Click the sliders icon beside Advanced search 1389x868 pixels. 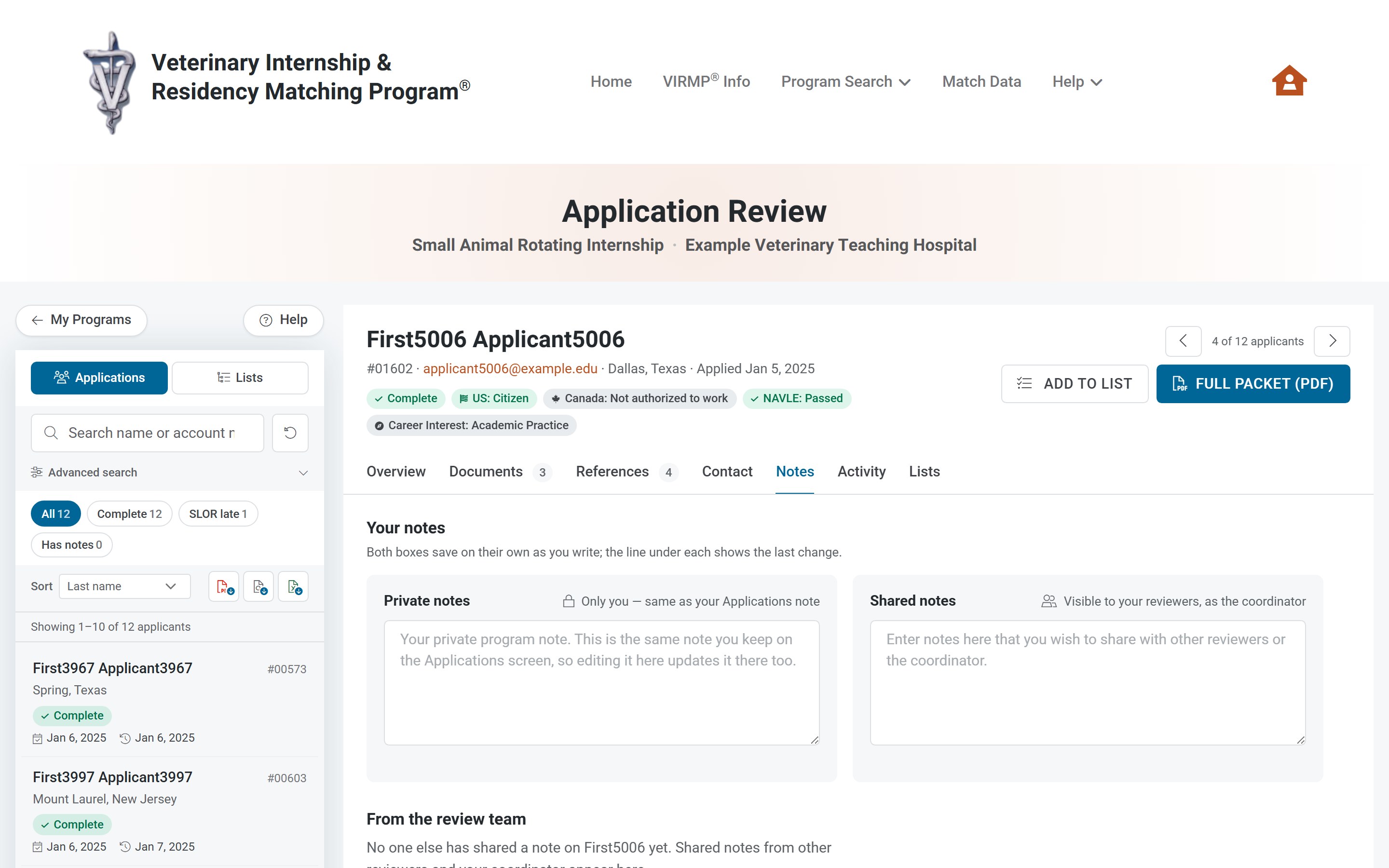point(37,473)
